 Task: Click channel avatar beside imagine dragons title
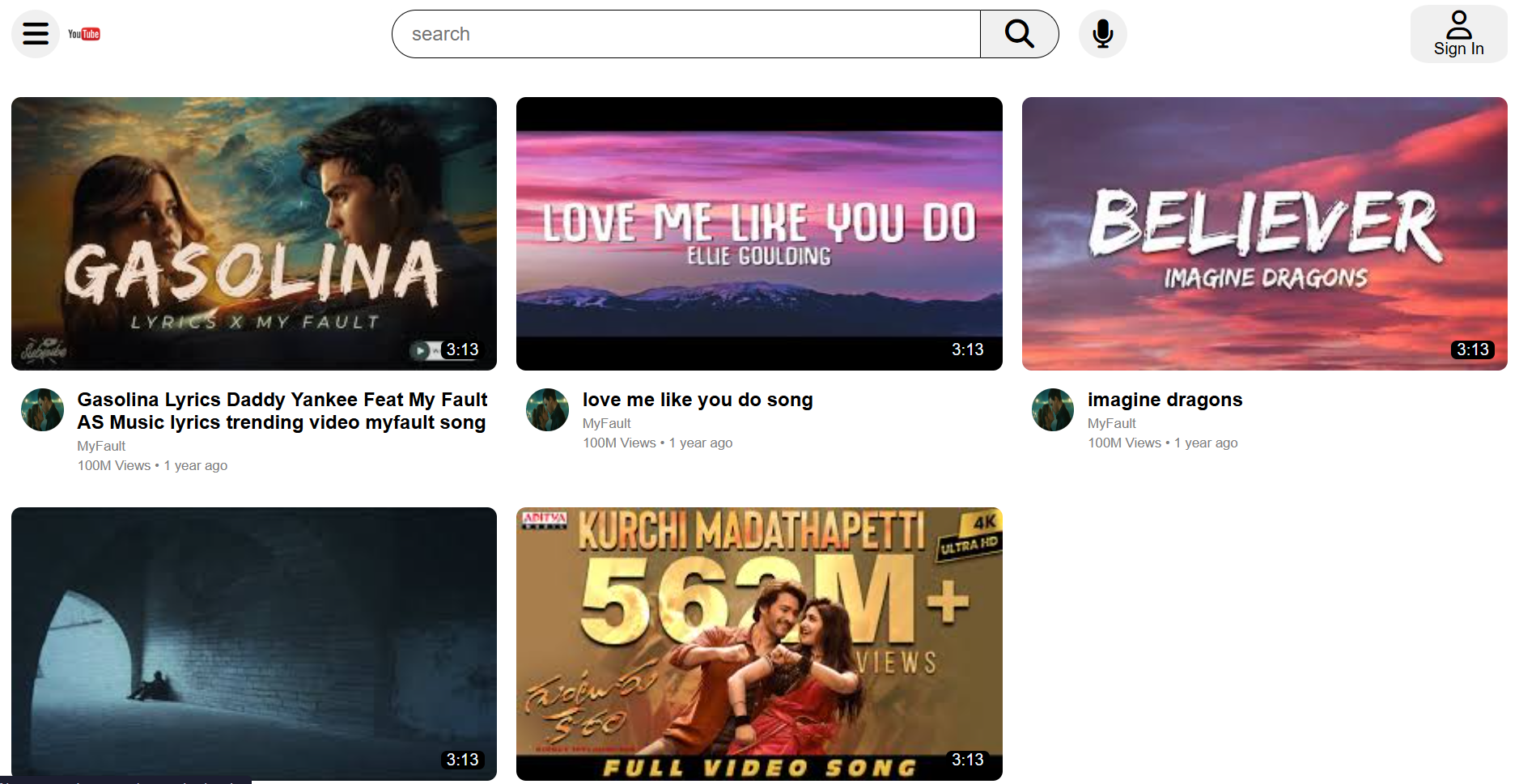point(1053,409)
